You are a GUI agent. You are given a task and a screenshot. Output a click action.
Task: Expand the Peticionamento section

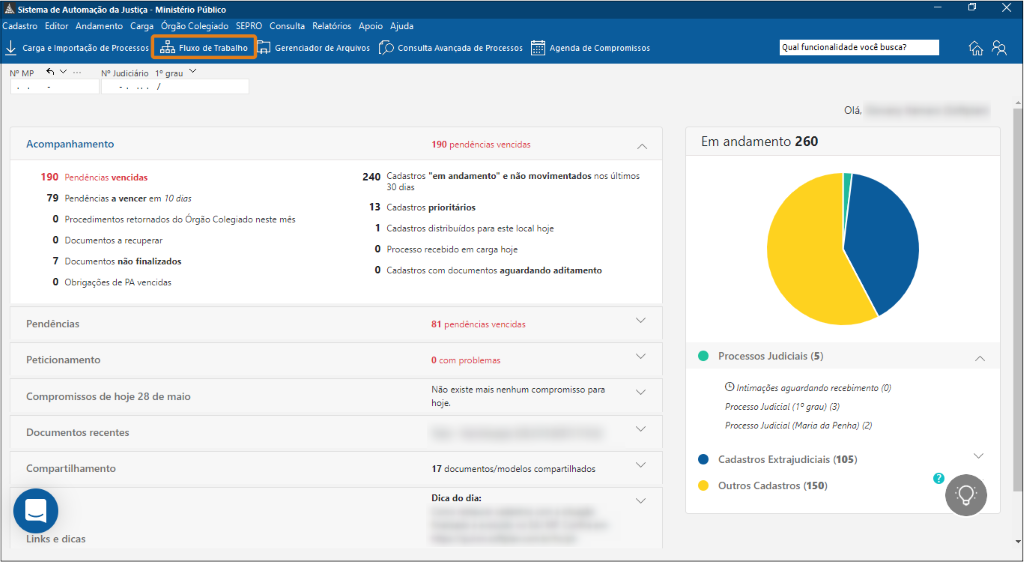pyautogui.click(x=641, y=356)
